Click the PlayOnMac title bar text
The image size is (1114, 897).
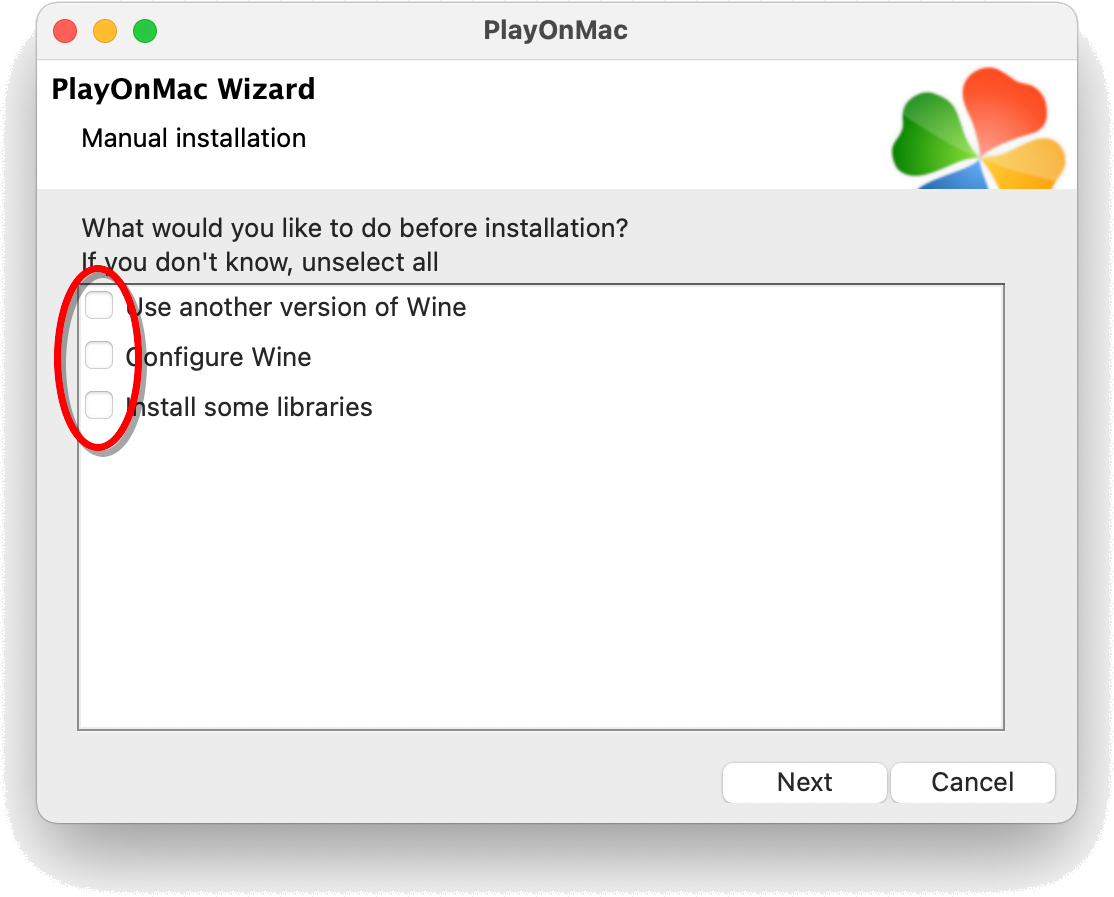[557, 30]
